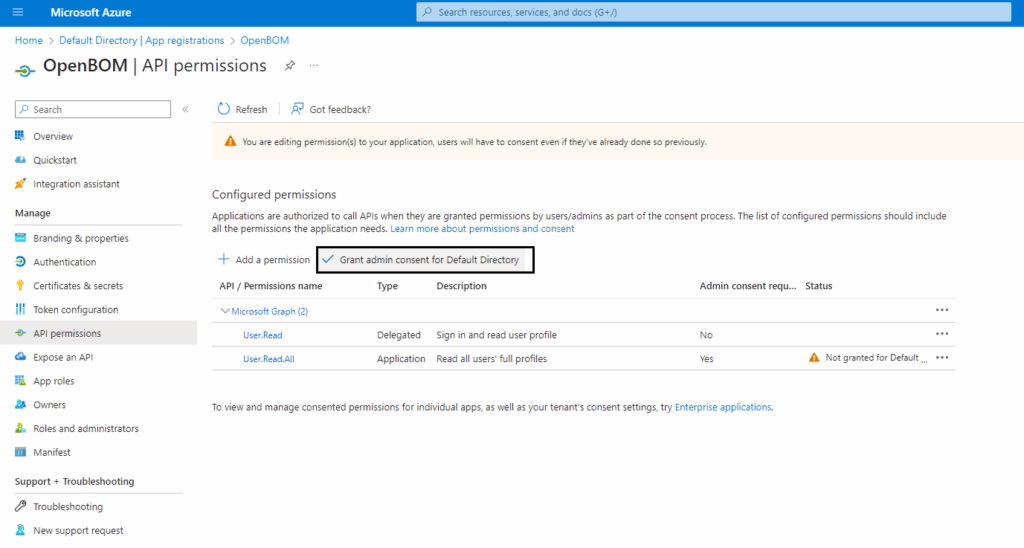Screen dimensions: 1024x548
Task: Click the Admin consent required column header
Action: point(748,285)
